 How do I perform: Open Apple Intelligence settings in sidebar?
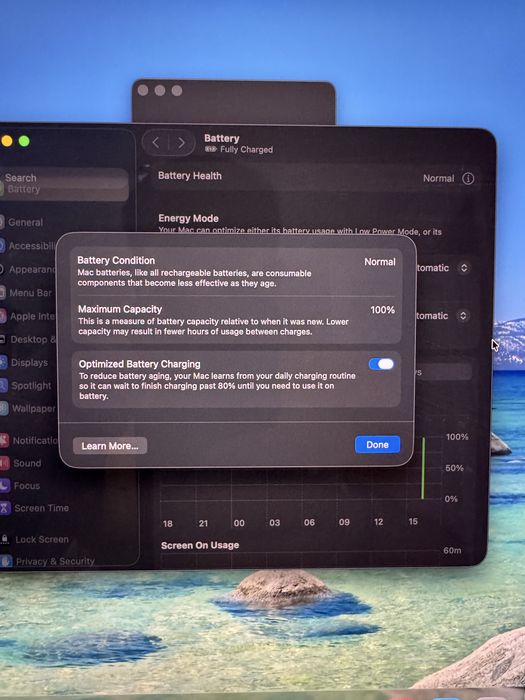tap(28, 316)
